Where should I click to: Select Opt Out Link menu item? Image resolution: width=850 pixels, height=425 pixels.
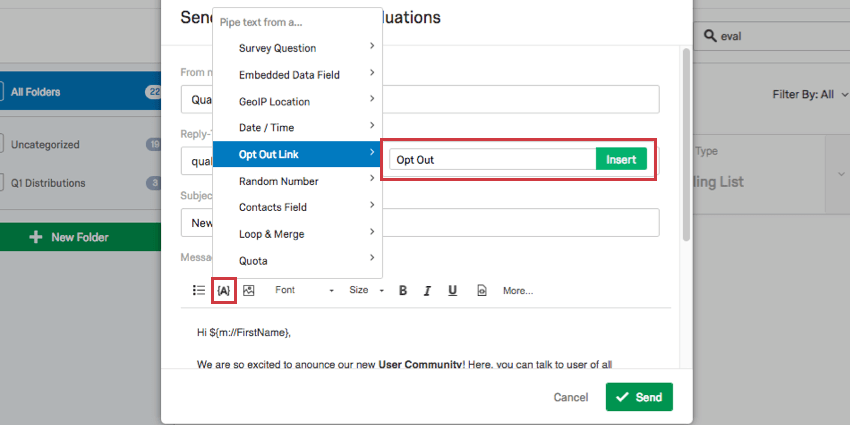click(298, 154)
